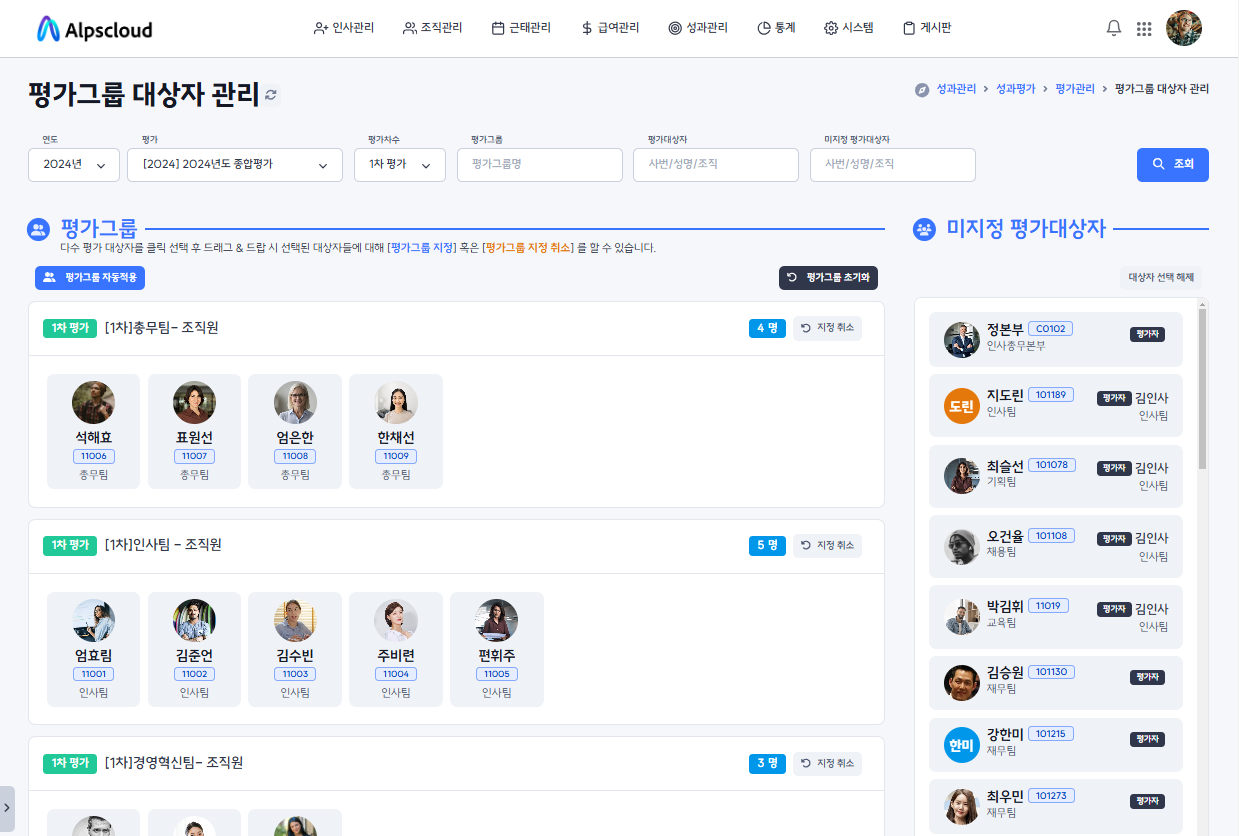The width and height of the screenshot is (1239, 836).
Task: Select 석해효 employee card photo
Action: point(93,402)
